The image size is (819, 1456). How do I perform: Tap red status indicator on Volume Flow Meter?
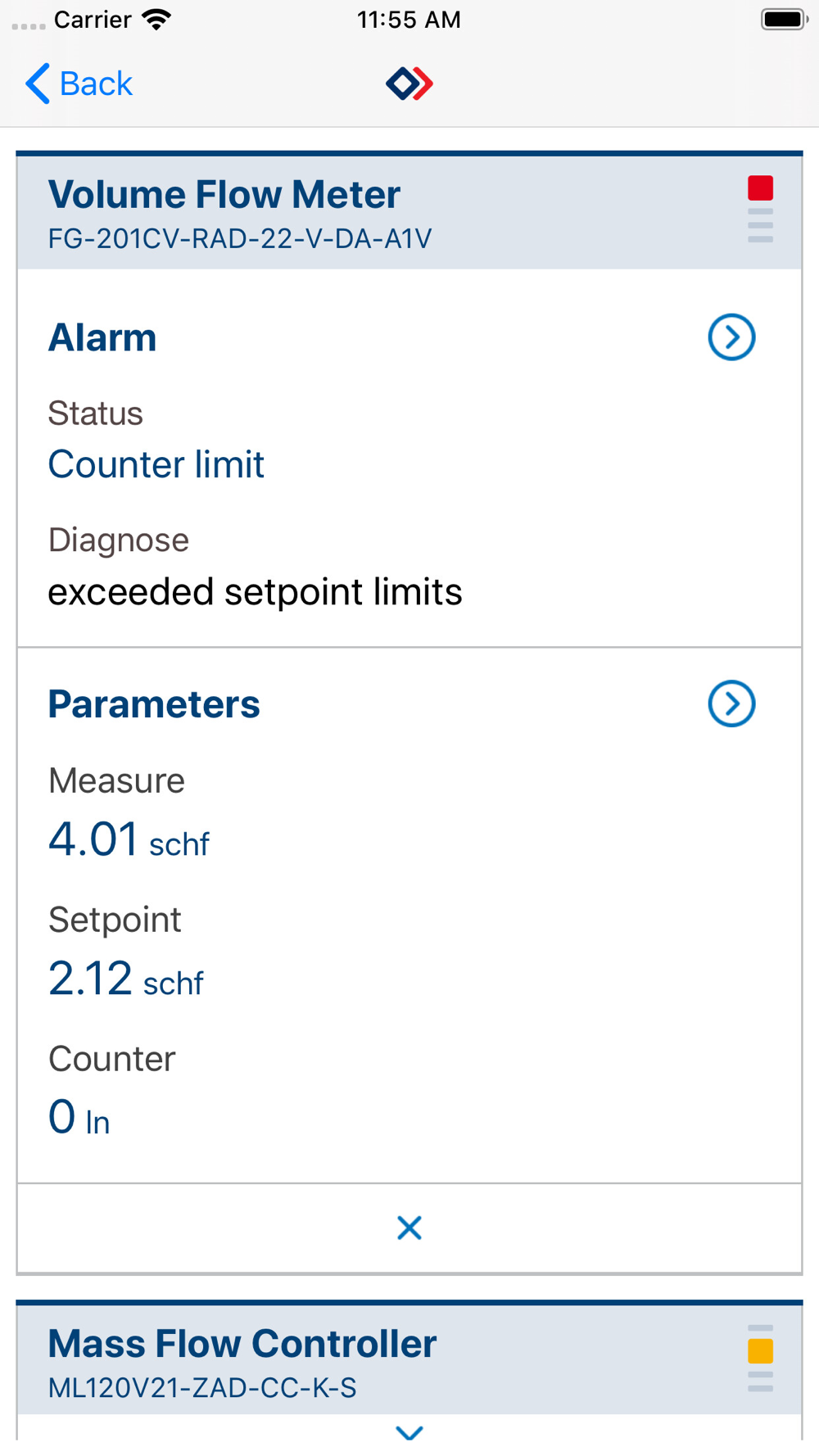pyautogui.click(x=760, y=188)
